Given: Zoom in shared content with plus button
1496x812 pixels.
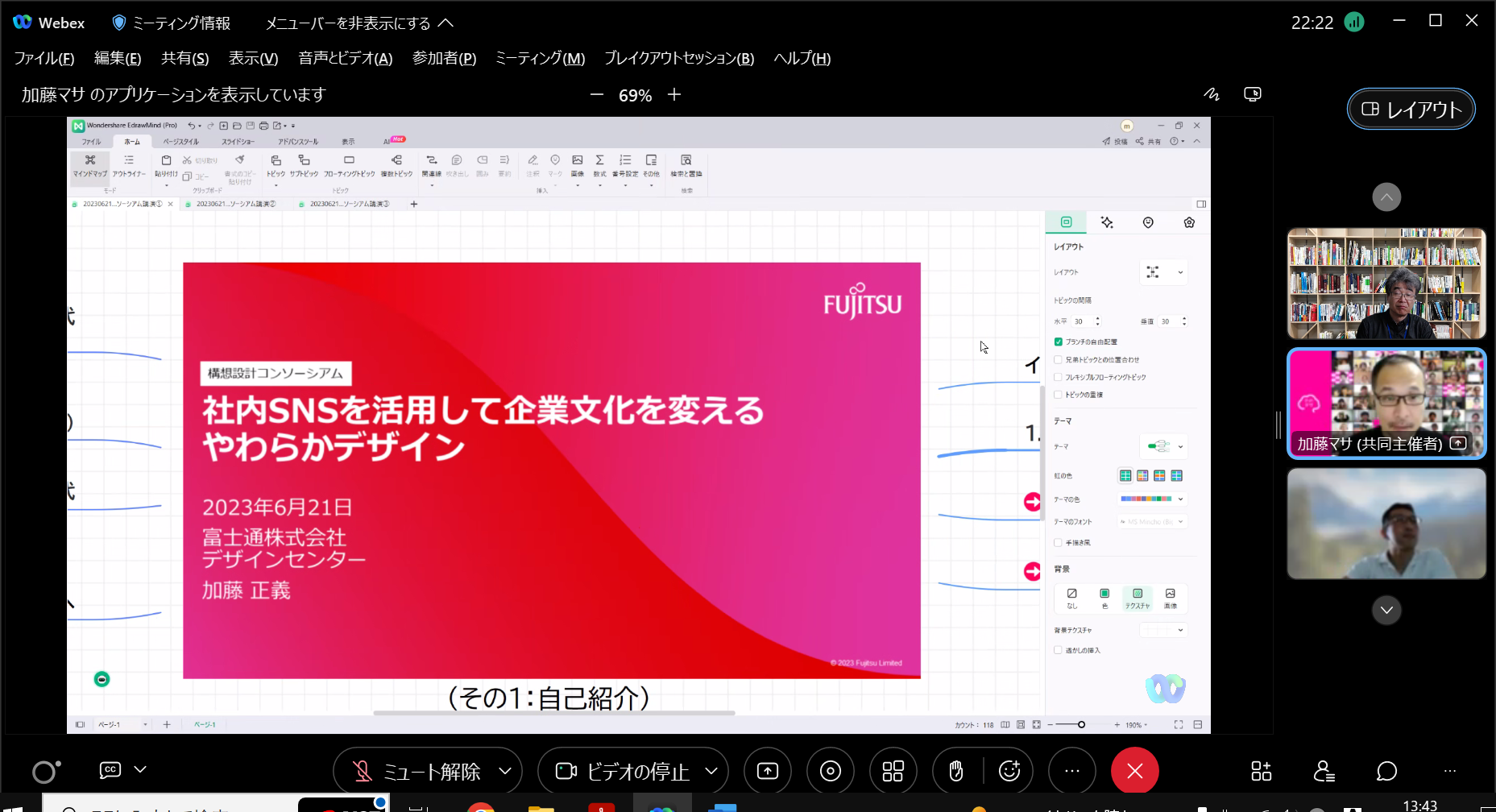Looking at the screenshot, I should click(674, 95).
